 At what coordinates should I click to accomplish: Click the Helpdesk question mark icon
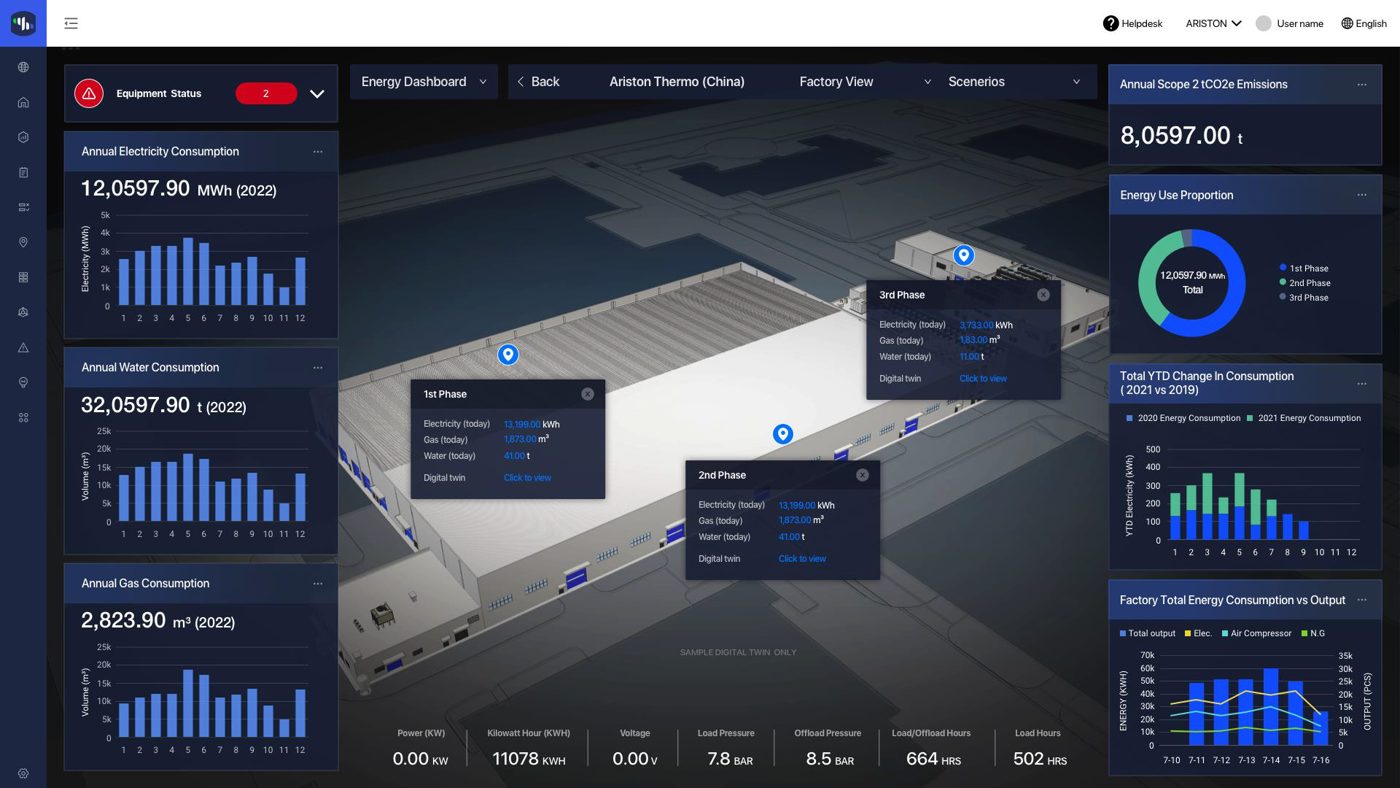[x=1111, y=23]
